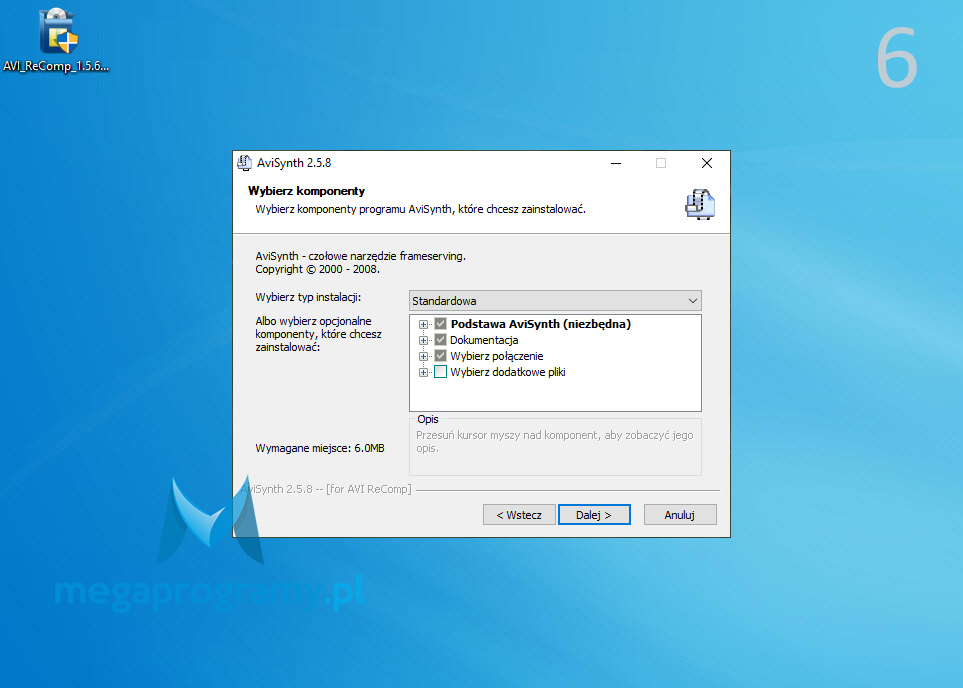Cancel installation with the Anuluj button

[x=680, y=515]
